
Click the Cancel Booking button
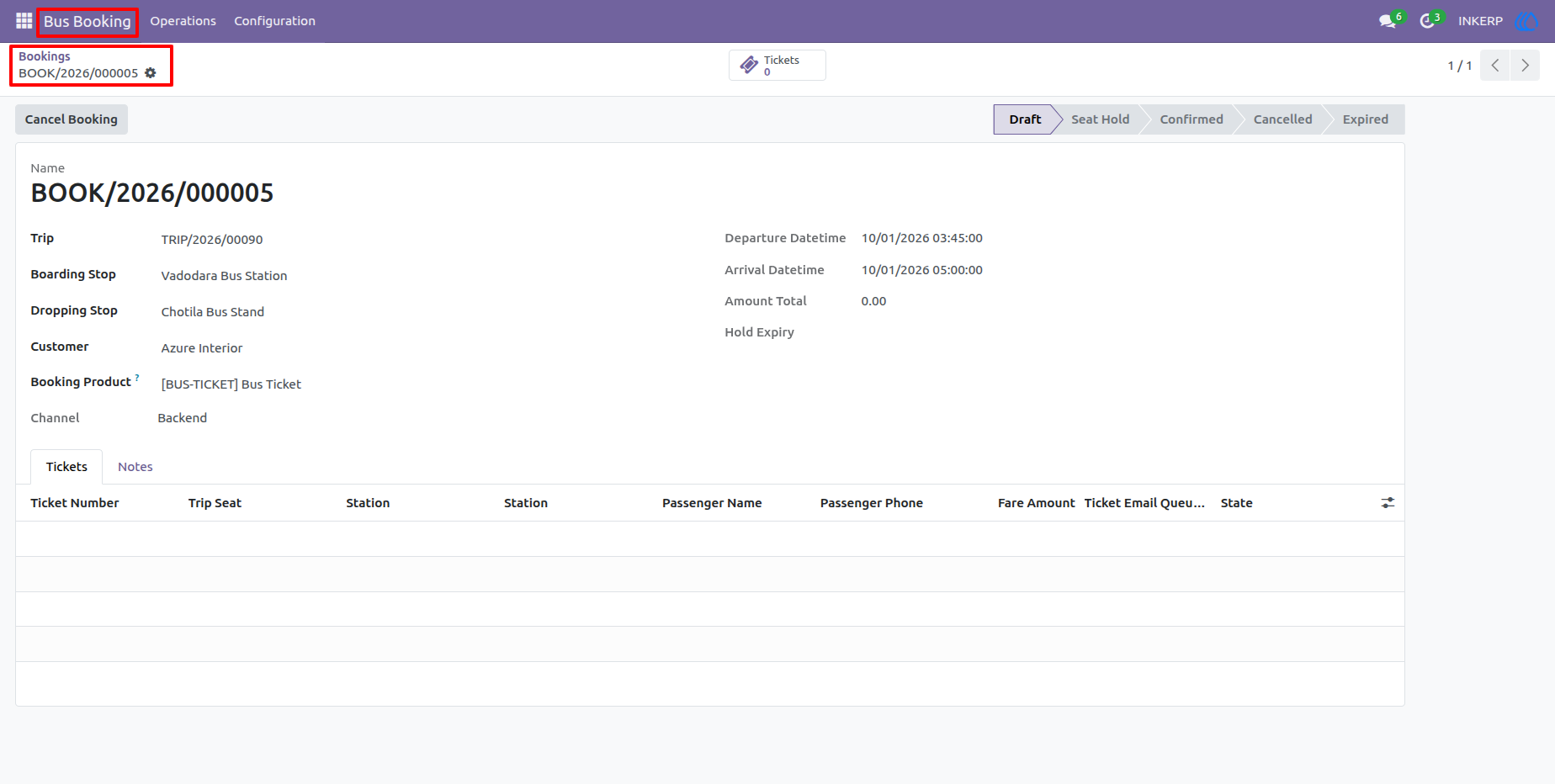coord(72,119)
